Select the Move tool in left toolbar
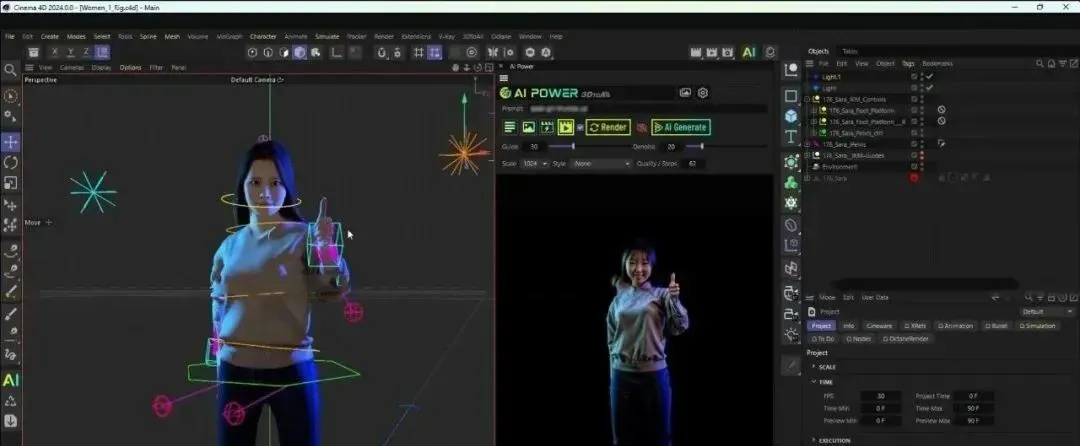This screenshot has width=1080, height=446. 10,142
